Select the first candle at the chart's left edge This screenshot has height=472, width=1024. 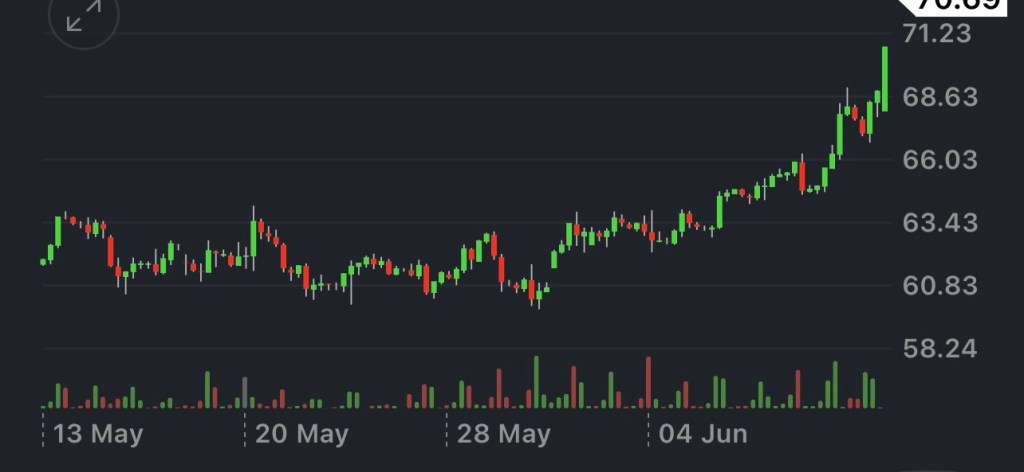(x=43, y=262)
